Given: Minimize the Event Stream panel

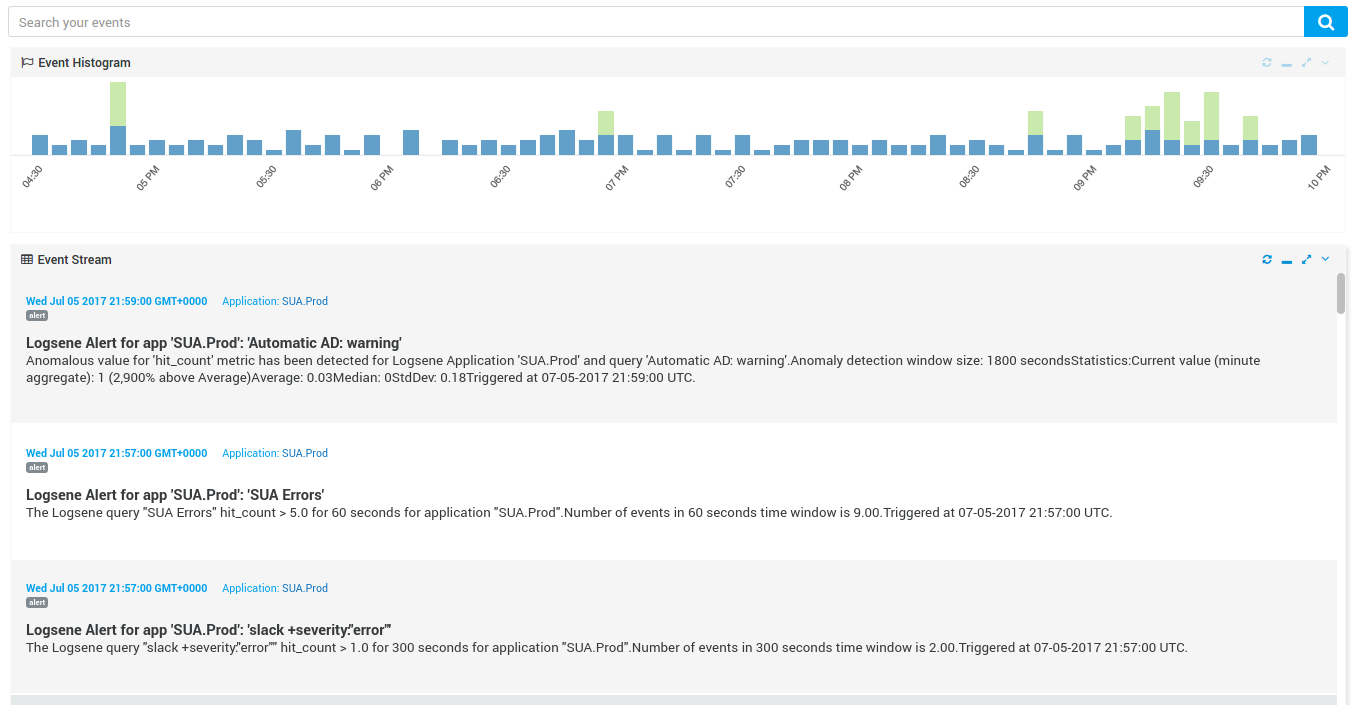Looking at the screenshot, I should [x=1287, y=260].
